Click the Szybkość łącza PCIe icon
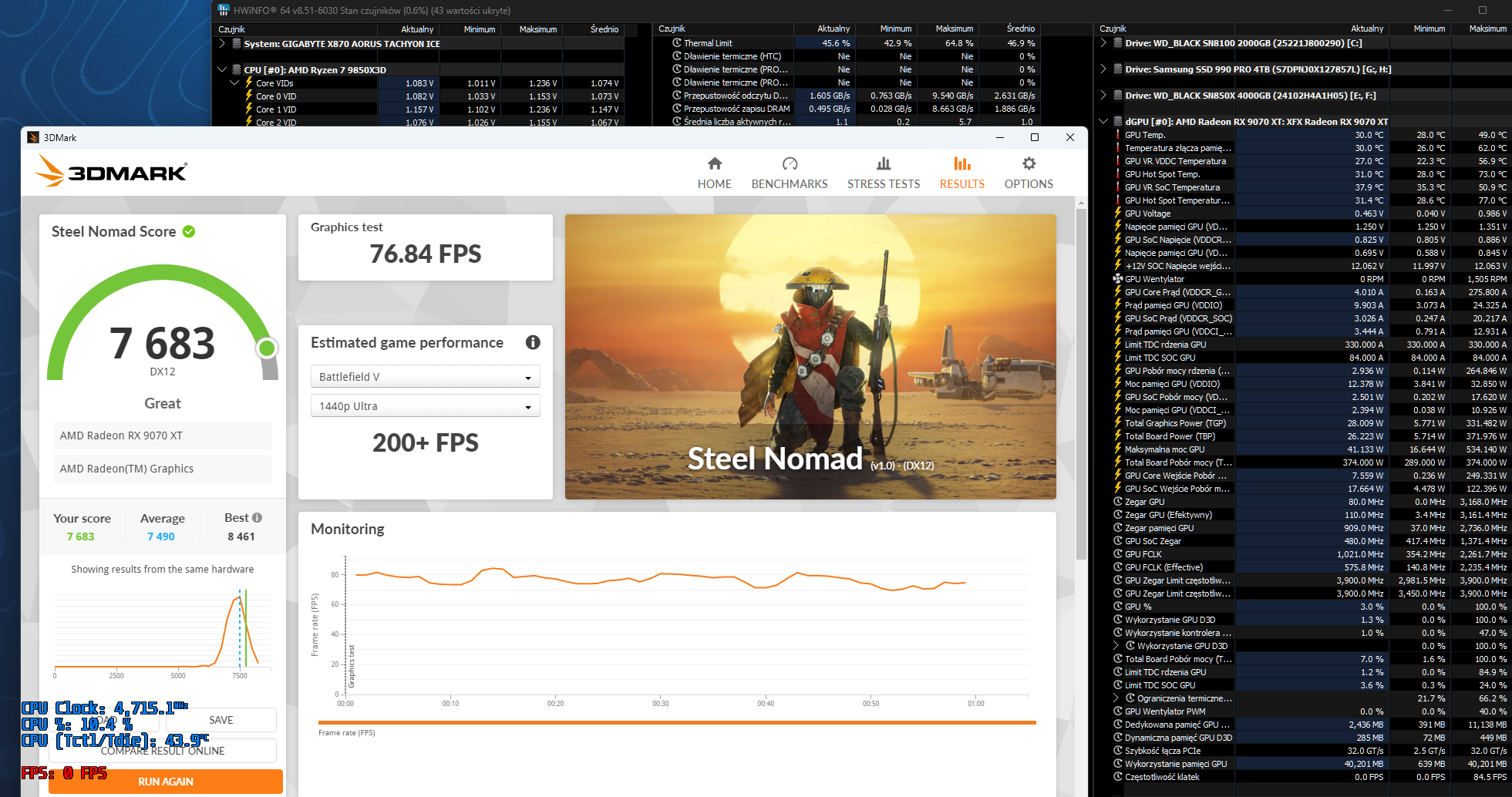Viewport: 1512px width, 797px height. coord(1118,751)
